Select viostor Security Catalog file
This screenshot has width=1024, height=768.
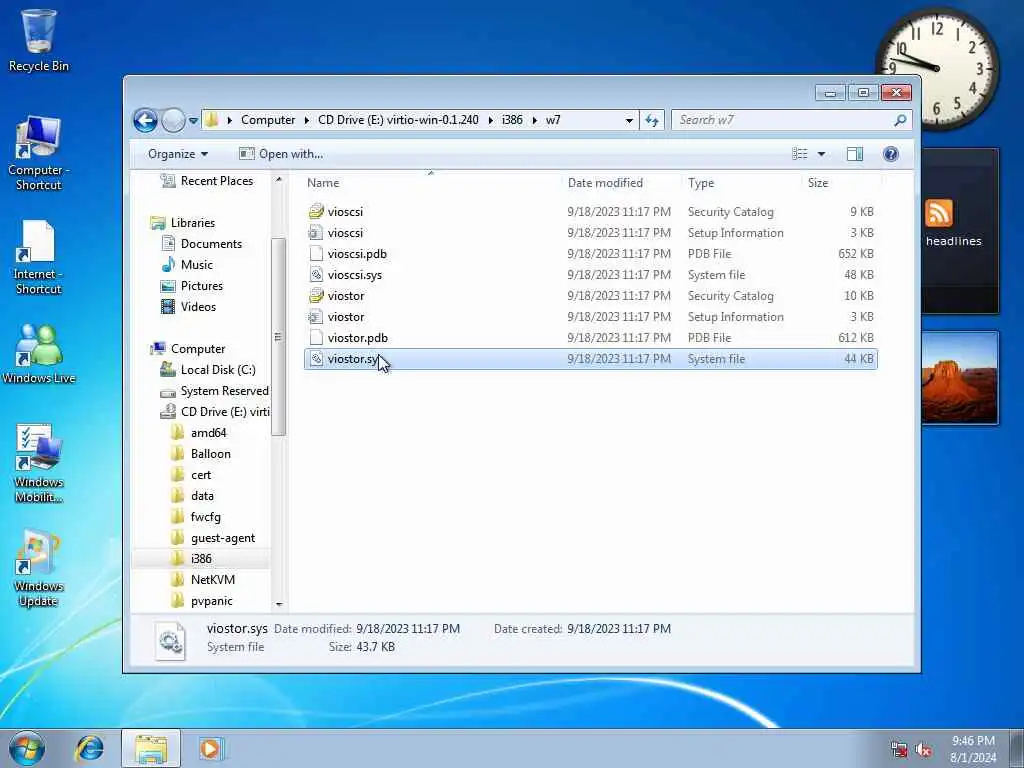coord(590,296)
